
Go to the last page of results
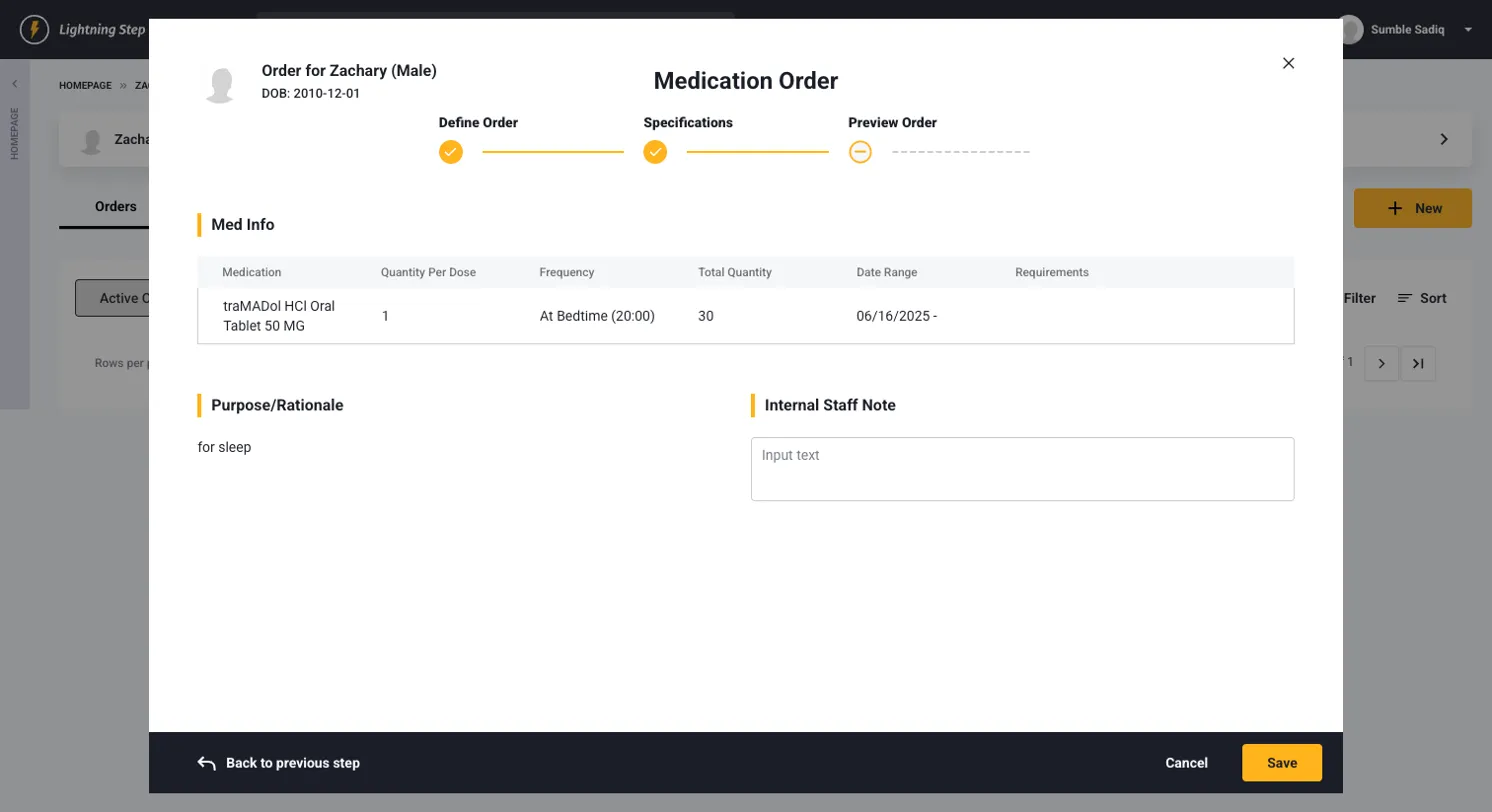[x=1418, y=364]
